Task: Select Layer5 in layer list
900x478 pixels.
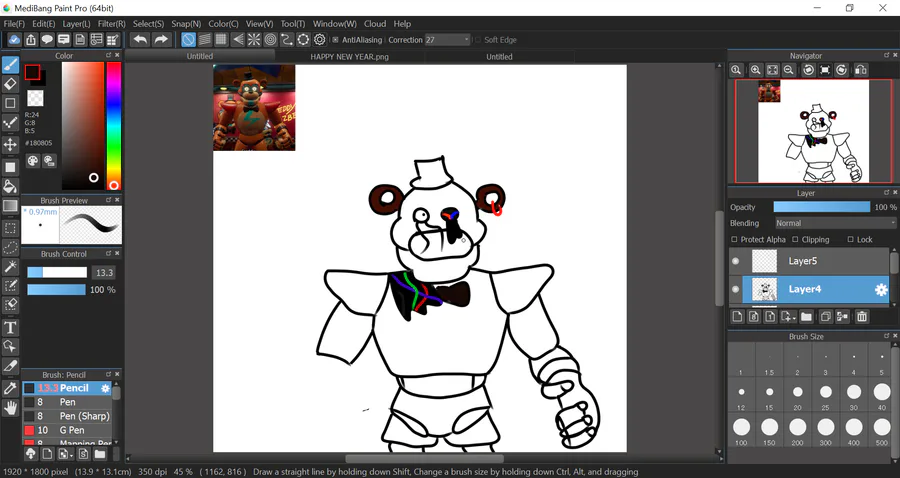Action: 809,261
